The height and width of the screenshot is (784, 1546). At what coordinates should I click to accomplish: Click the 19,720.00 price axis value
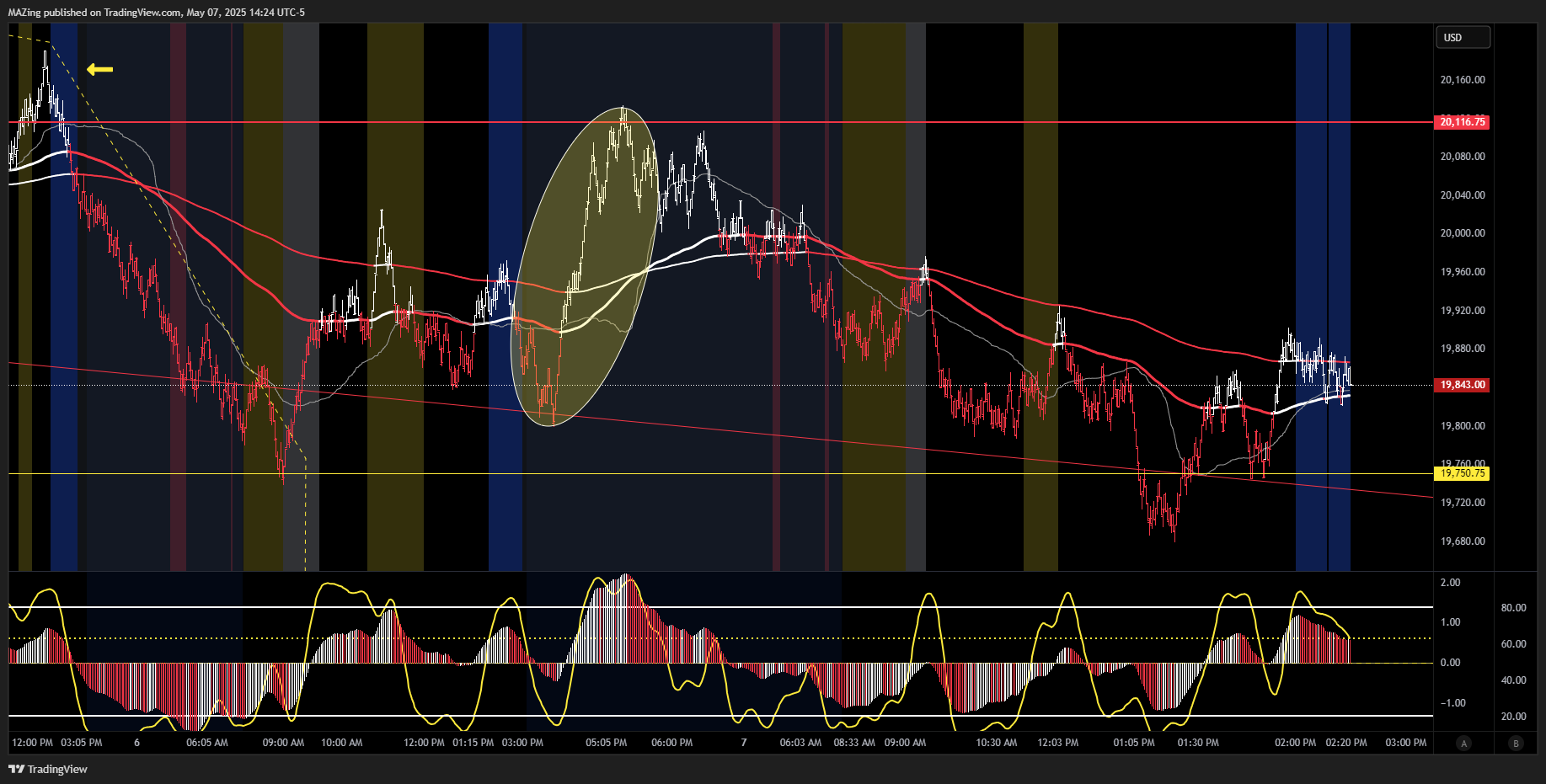coord(1463,503)
